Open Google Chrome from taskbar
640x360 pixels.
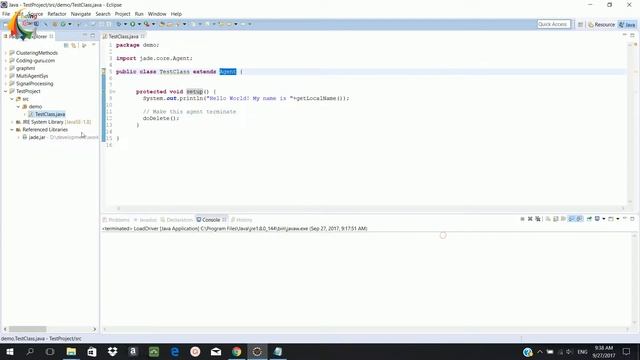point(236,351)
